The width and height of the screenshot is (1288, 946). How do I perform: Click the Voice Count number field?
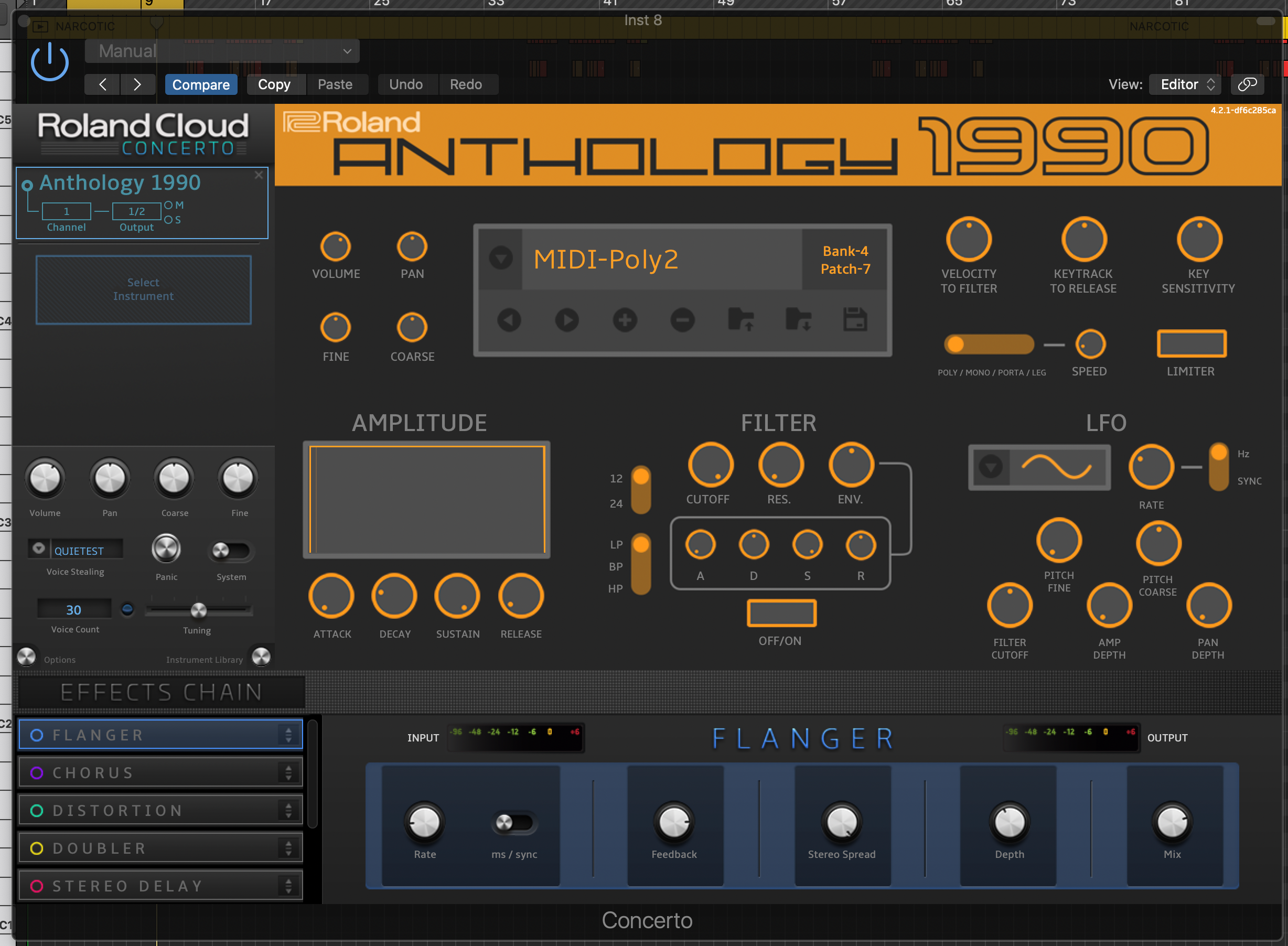click(74, 609)
